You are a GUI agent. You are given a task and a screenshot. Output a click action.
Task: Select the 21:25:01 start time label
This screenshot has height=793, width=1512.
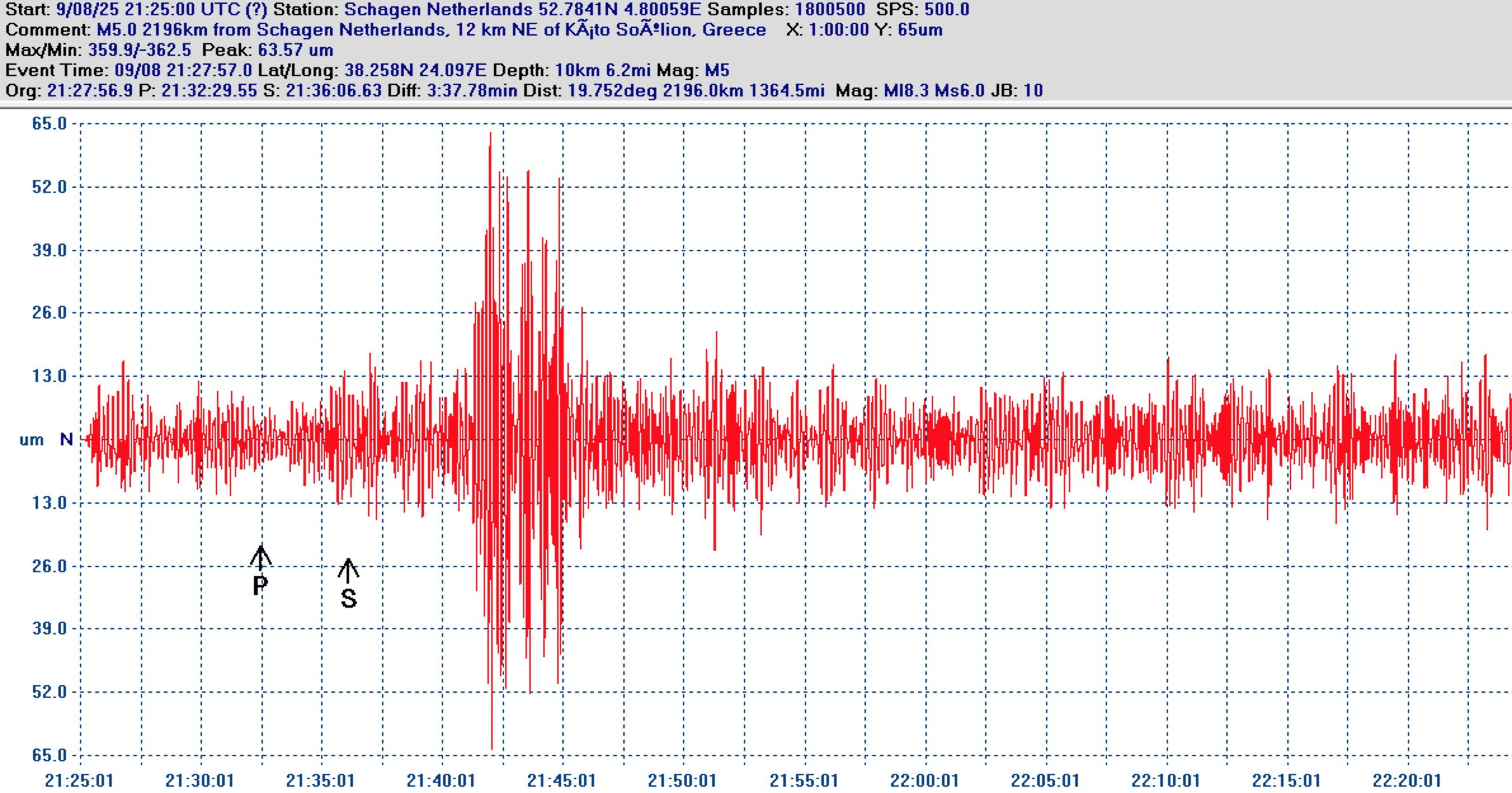pyautogui.click(x=79, y=780)
